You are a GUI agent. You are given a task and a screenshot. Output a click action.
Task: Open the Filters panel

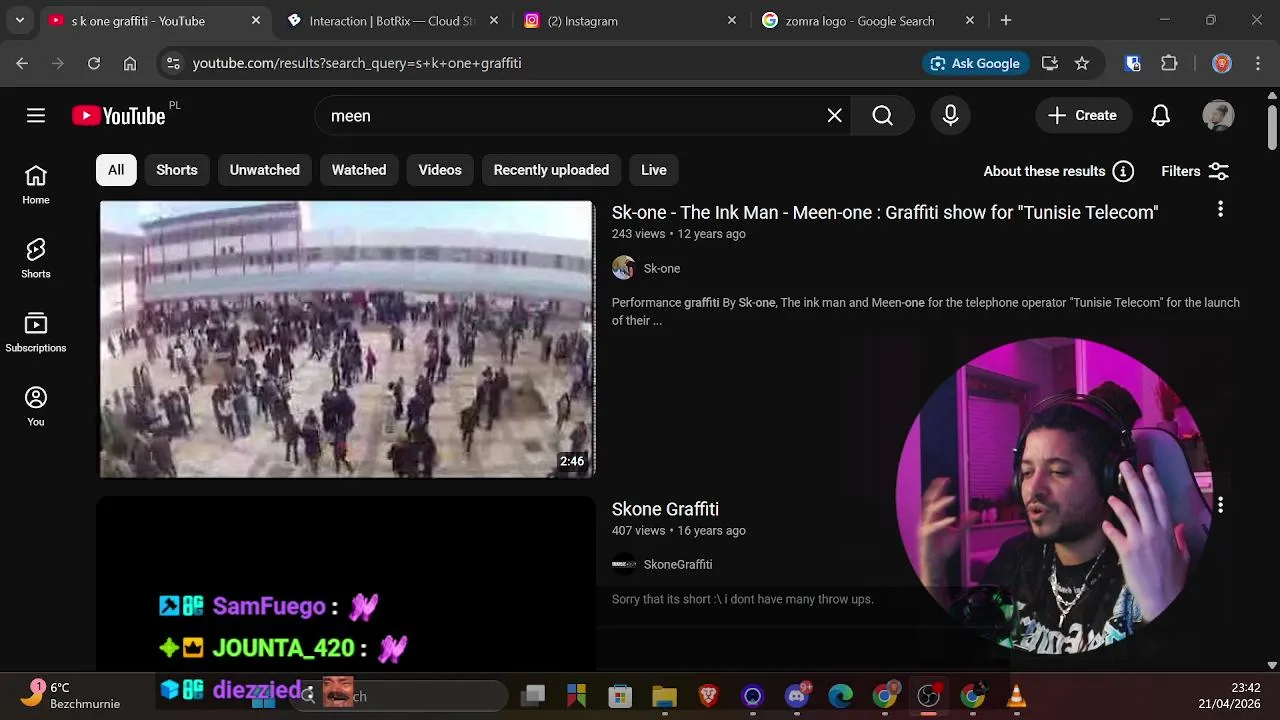[1195, 171]
